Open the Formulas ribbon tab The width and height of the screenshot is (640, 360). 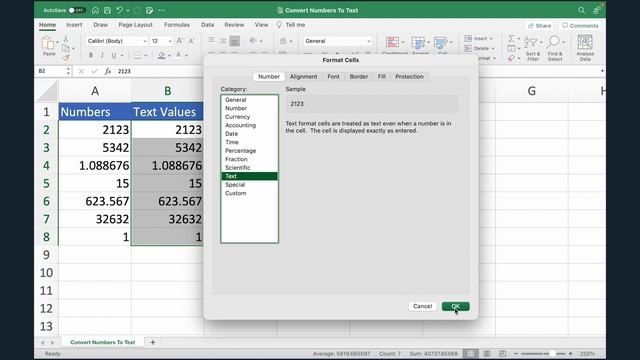tap(177, 25)
